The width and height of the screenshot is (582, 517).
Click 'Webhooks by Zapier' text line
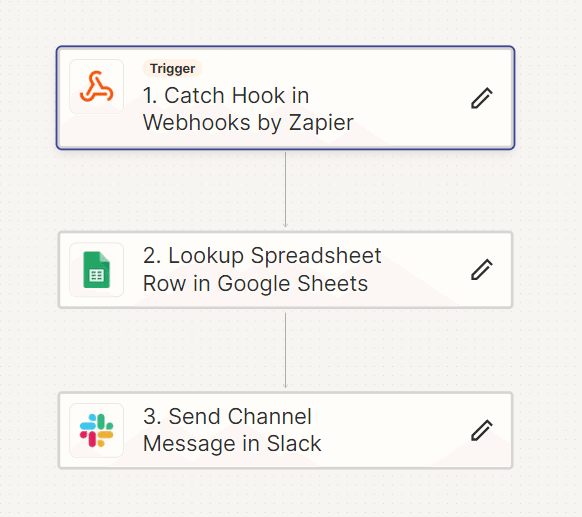248,122
